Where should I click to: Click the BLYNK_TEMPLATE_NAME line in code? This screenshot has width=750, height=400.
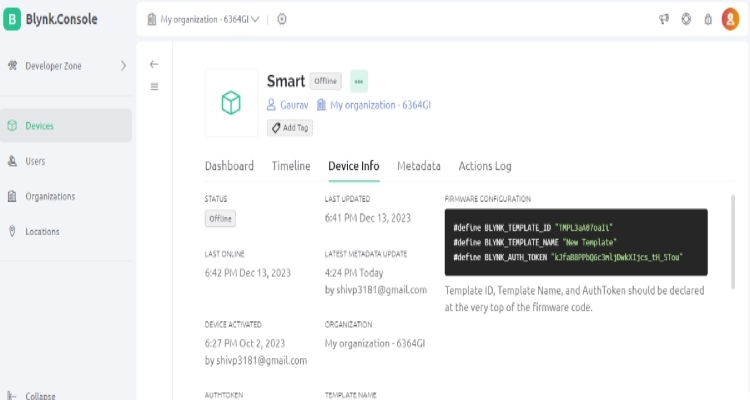(535, 243)
